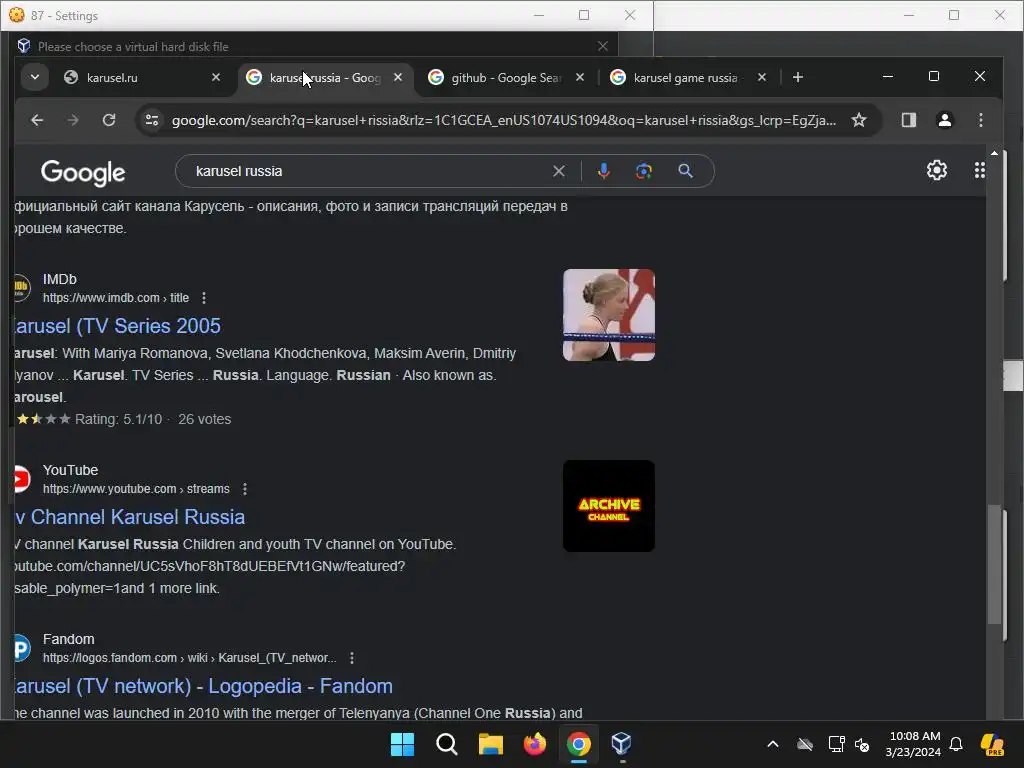Clear the search query with X

click(x=559, y=171)
